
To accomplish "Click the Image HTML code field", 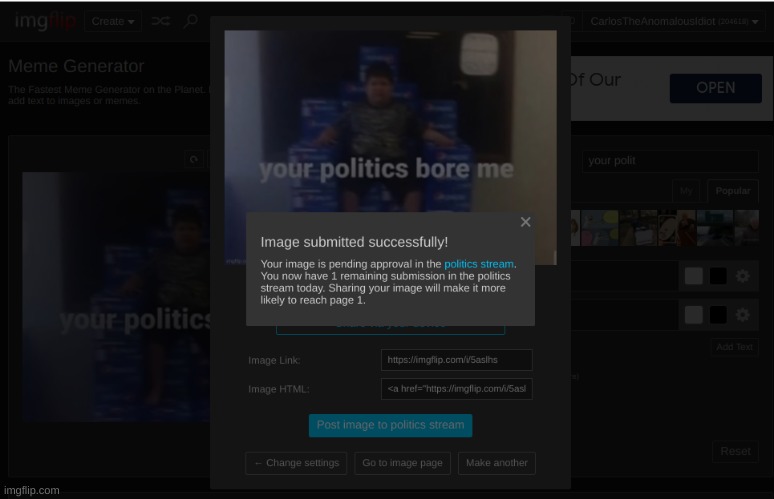I will [x=456, y=389].
